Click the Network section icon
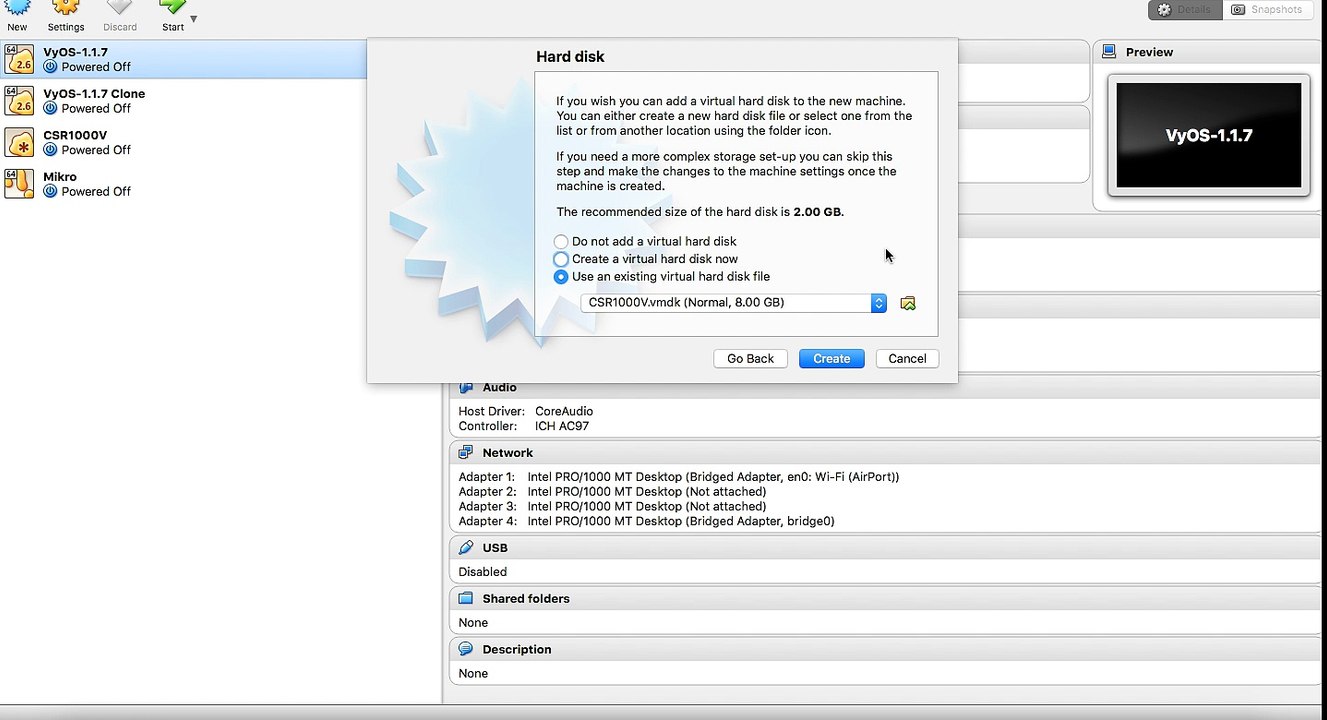The height and width of the screenshot is (720, 1327). [466, 453]
